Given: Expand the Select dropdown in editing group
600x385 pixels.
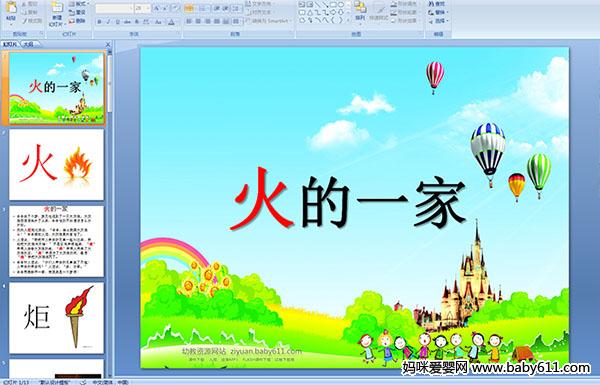Looking at the screenshot, I should click(x=438, y=21).
